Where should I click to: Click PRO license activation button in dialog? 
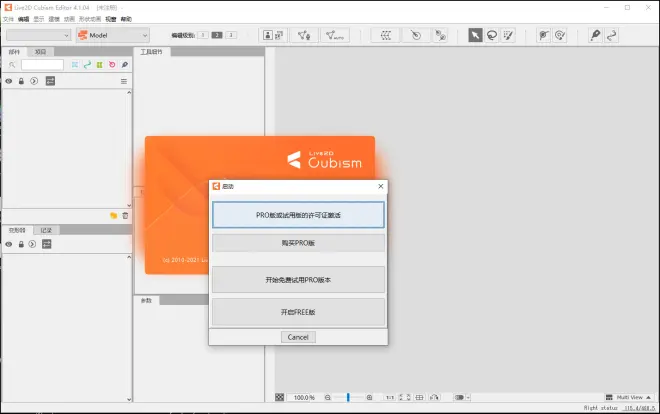pos(298,215)
